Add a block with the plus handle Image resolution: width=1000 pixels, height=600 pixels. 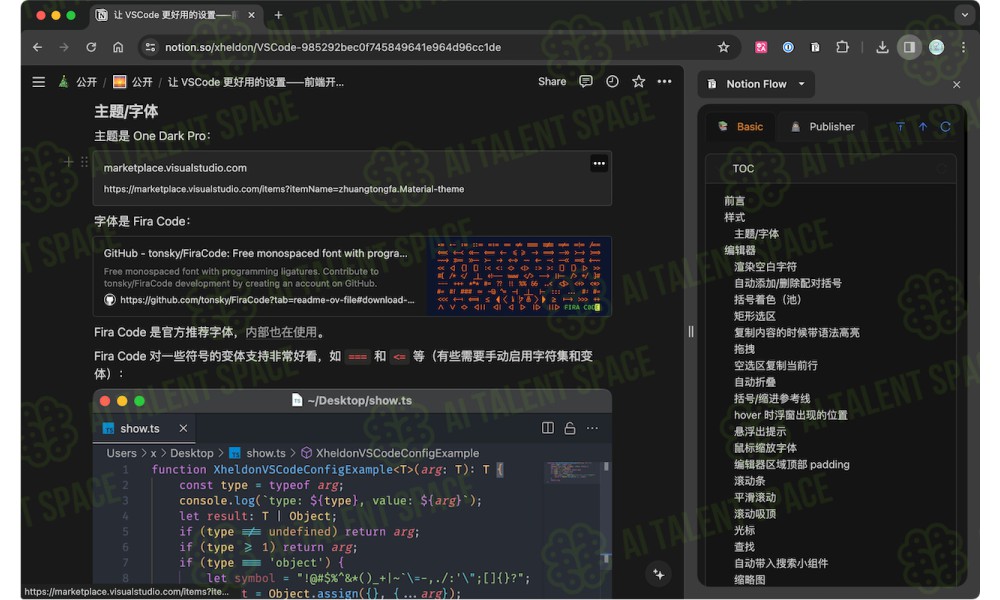coord(68,162)
